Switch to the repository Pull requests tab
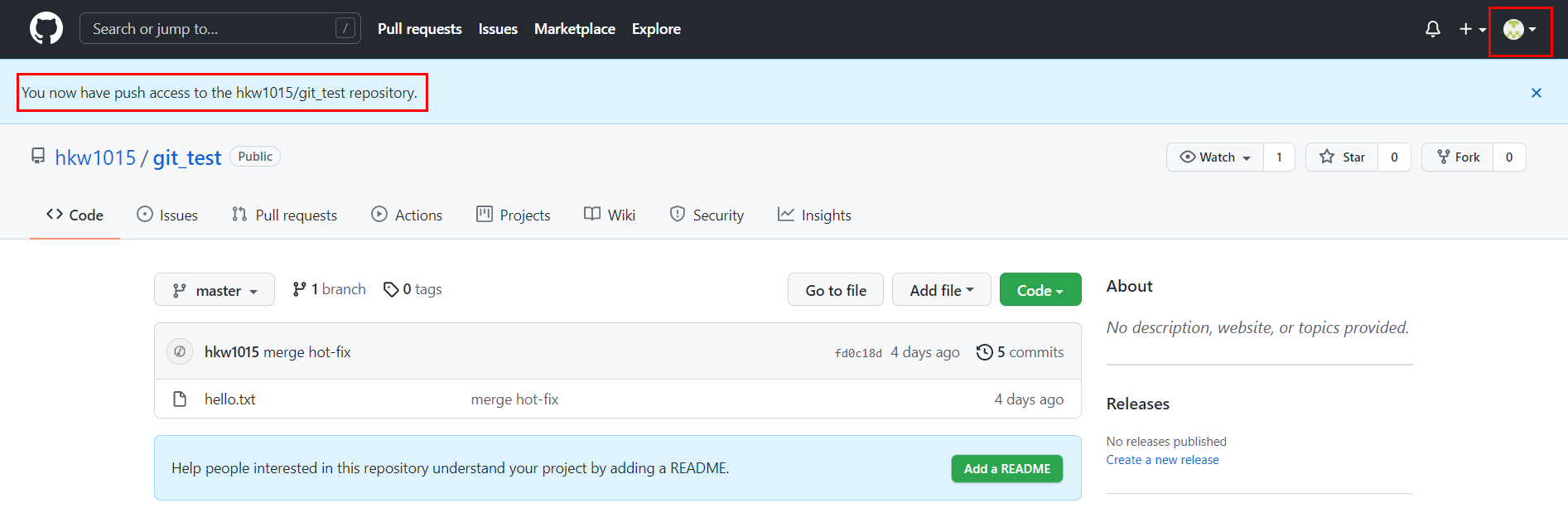The height and width of the screenshot is (513, 1568). point(284,215)
